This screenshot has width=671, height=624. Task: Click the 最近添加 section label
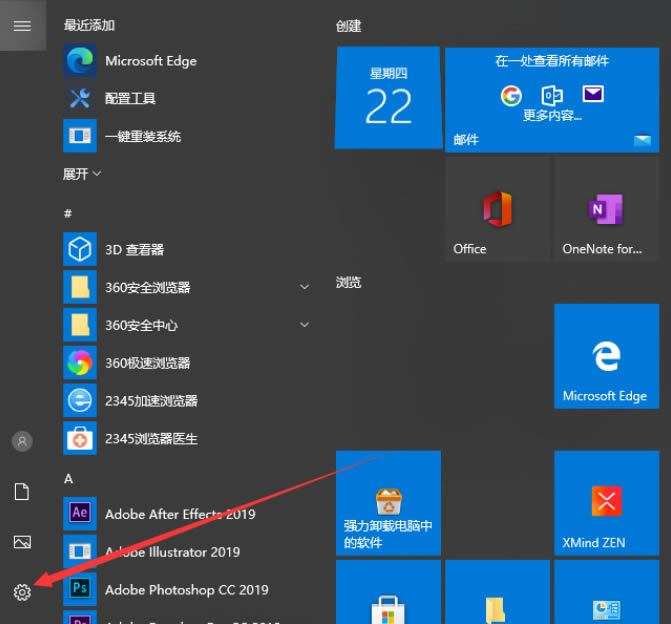(89, 25)
